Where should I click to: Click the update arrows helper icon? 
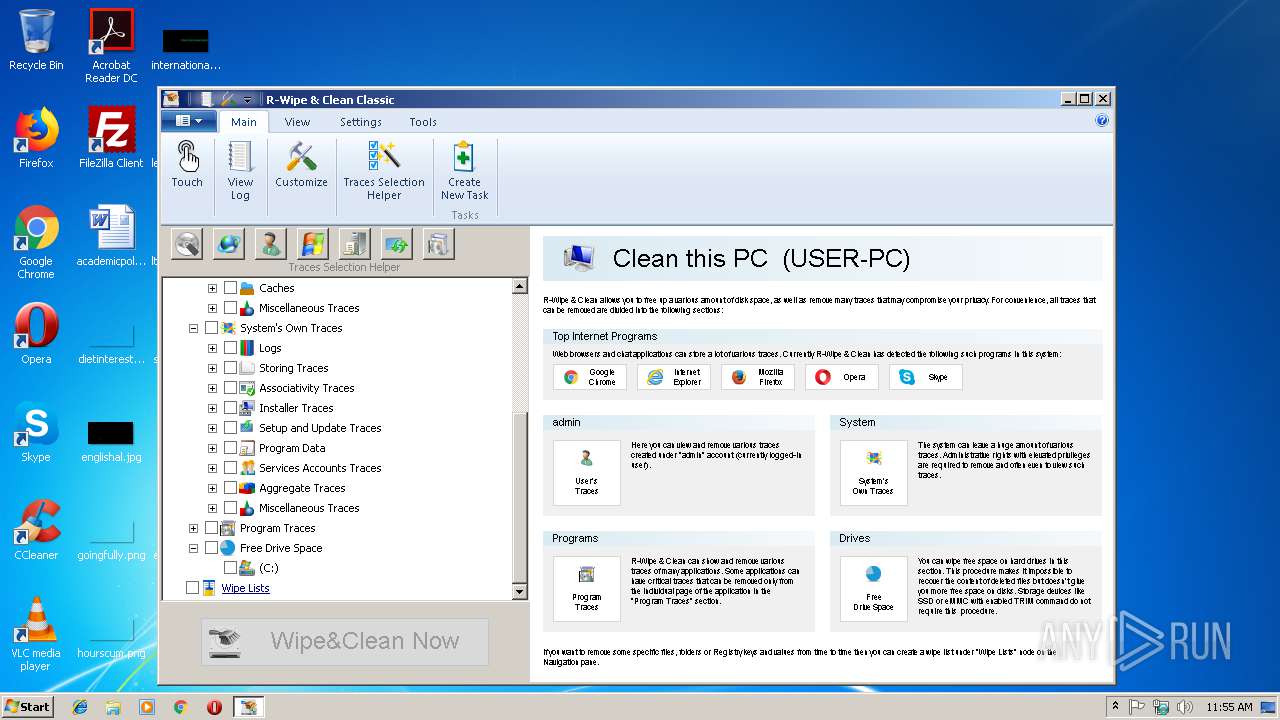pyautogui.click(x=397, y=244)
